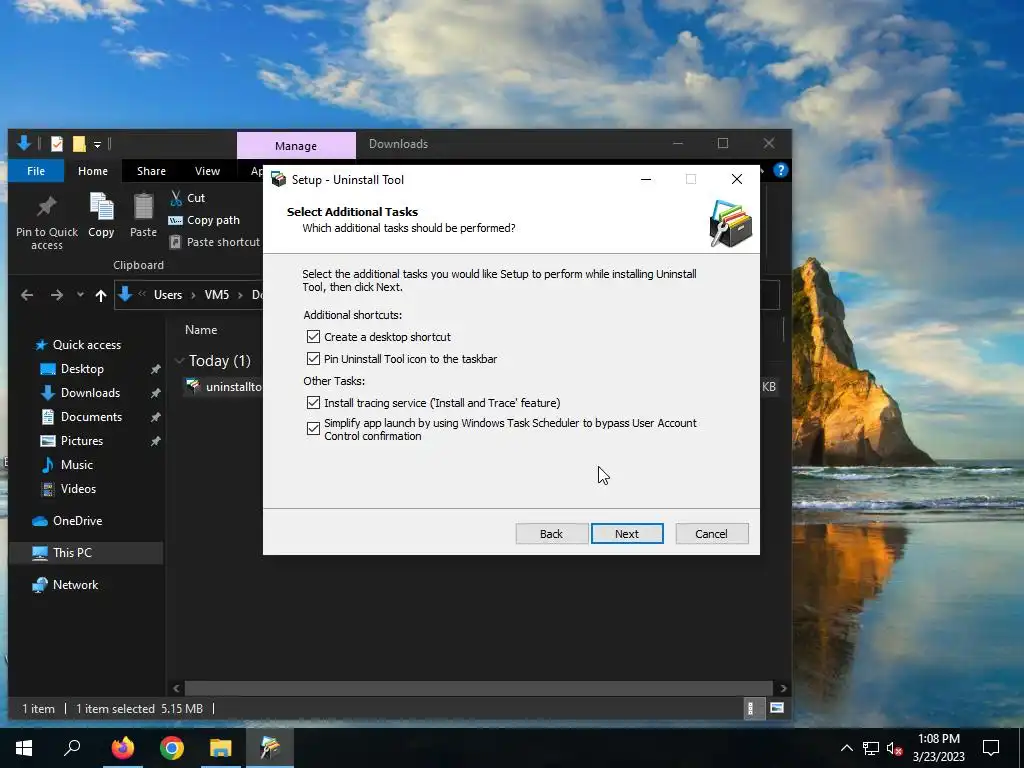Expand breadcrumb arrow after VM5
Viewport: 1024px width, 768px height.
240,295
